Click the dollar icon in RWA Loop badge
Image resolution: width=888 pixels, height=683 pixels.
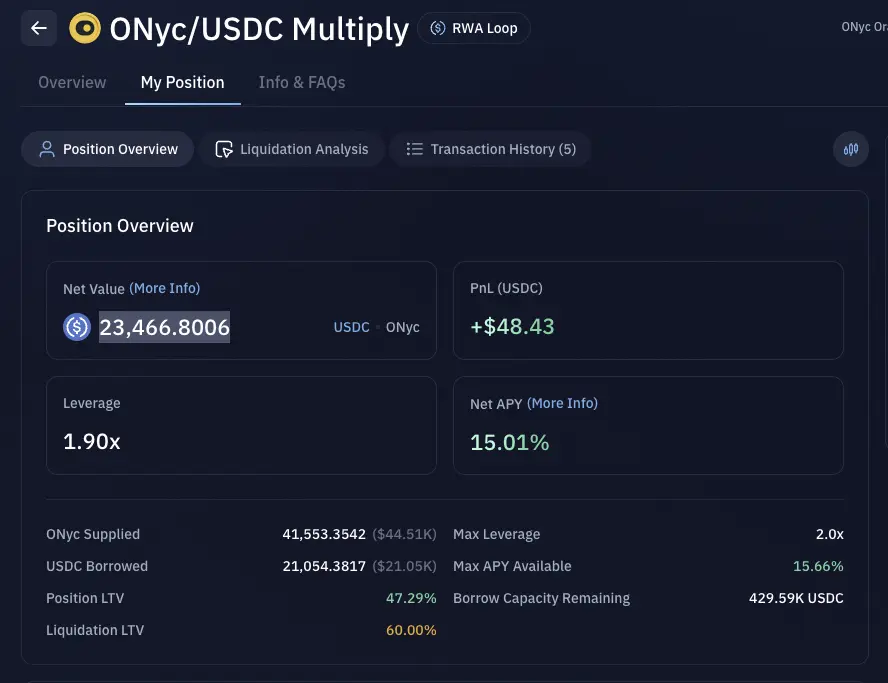(438, 28)
